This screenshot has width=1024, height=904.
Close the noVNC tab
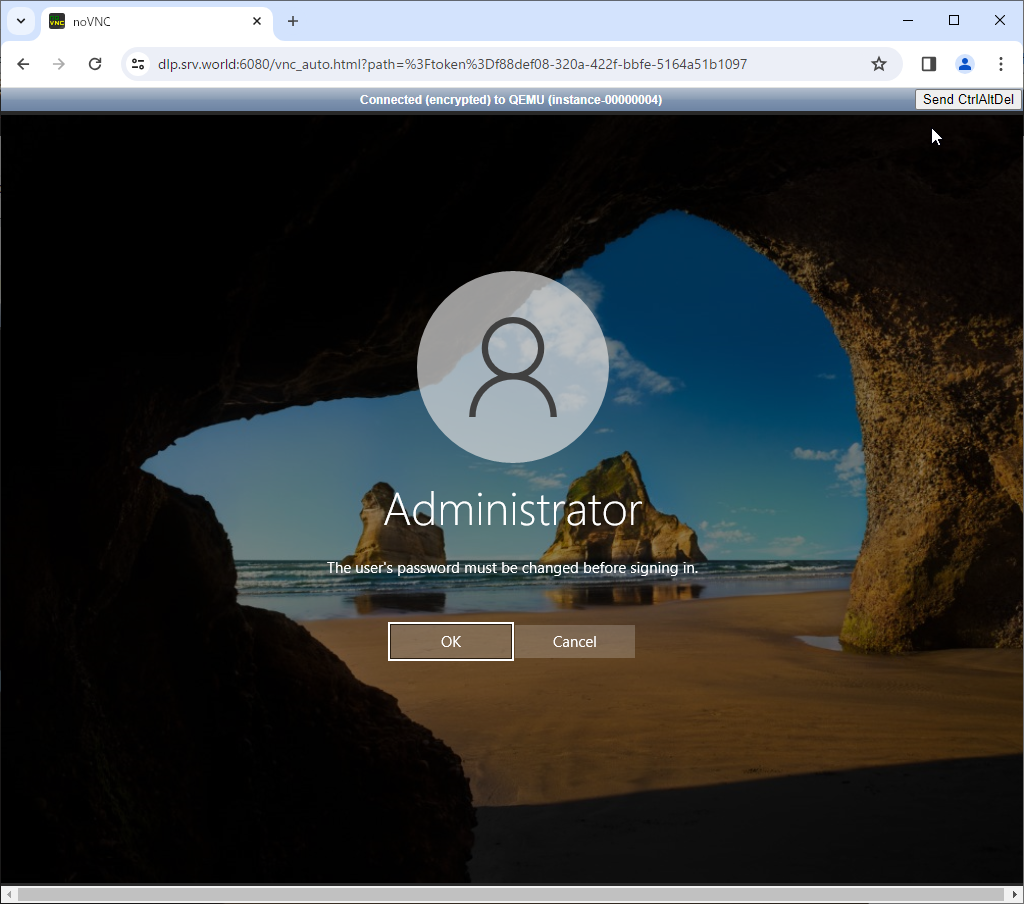pyautogui.click(x=257, y=21)
